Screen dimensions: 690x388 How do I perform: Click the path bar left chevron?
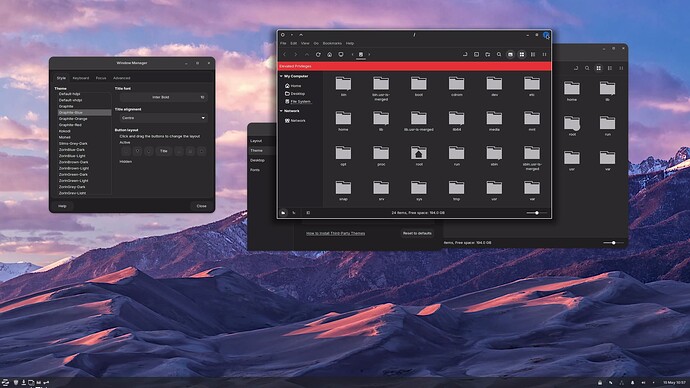tap(352, 55)
